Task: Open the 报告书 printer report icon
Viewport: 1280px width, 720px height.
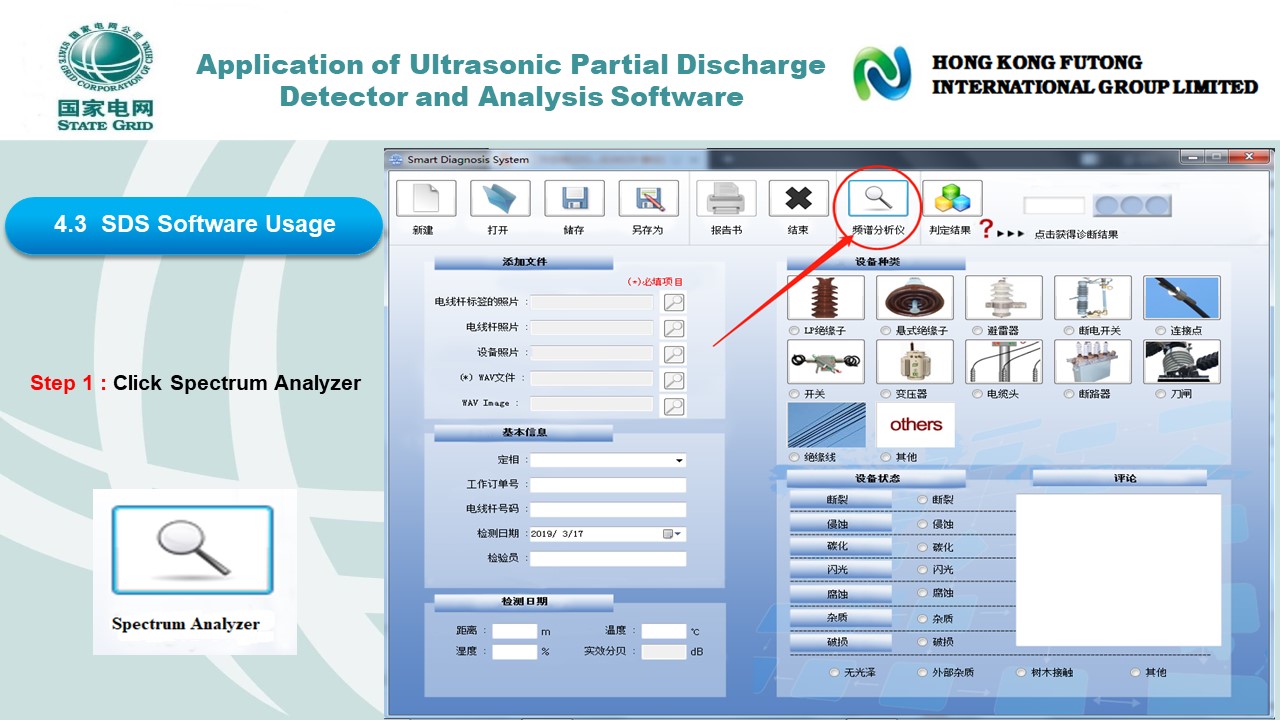Action: coord(726,198)
